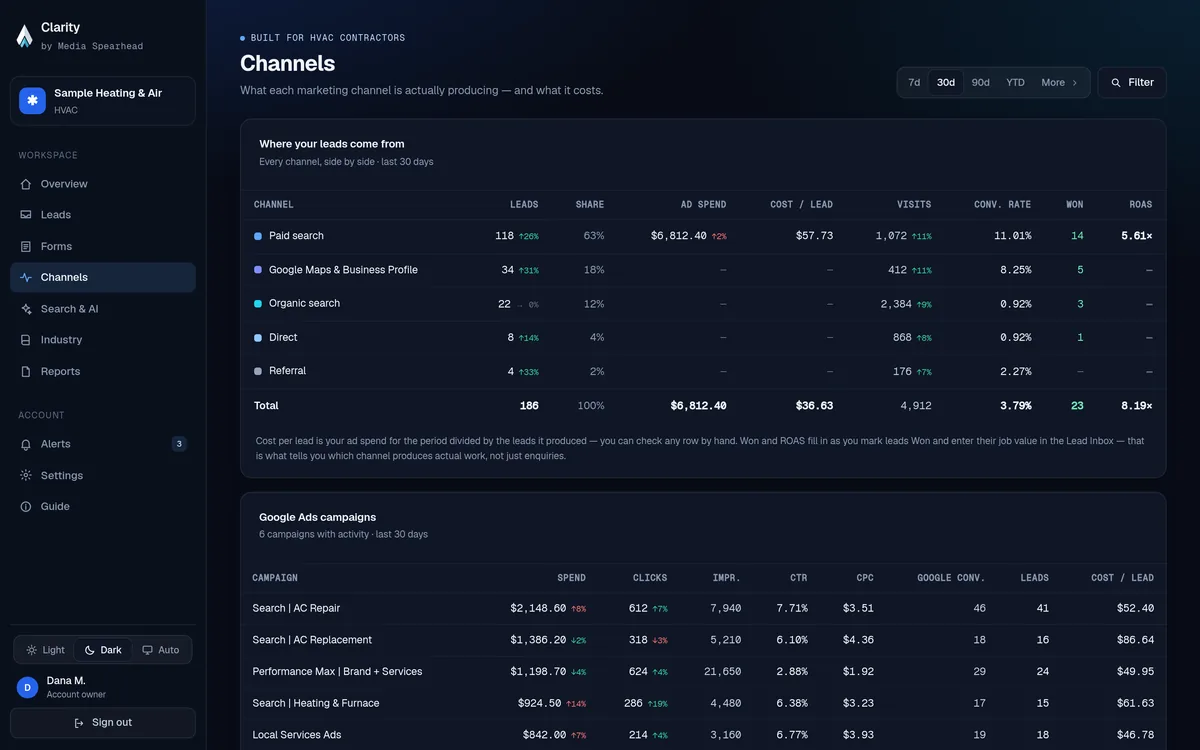Click the Search | AC Replacement campaign
This screenshot has width=1200, height=750.
click(312, 640)
